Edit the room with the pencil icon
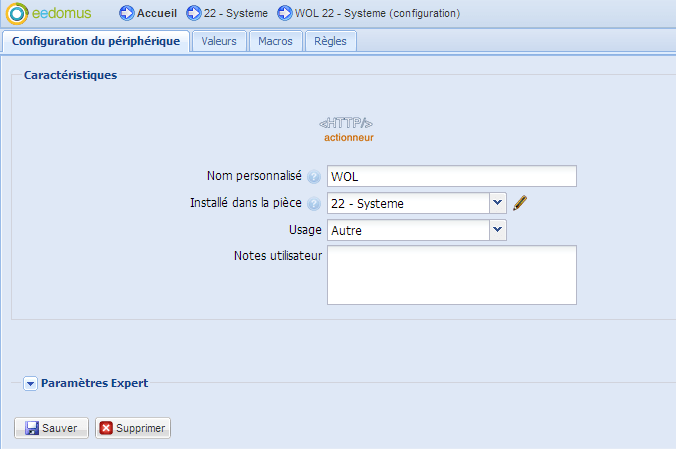This screenshot has height=449, width=676. point(520,203)
